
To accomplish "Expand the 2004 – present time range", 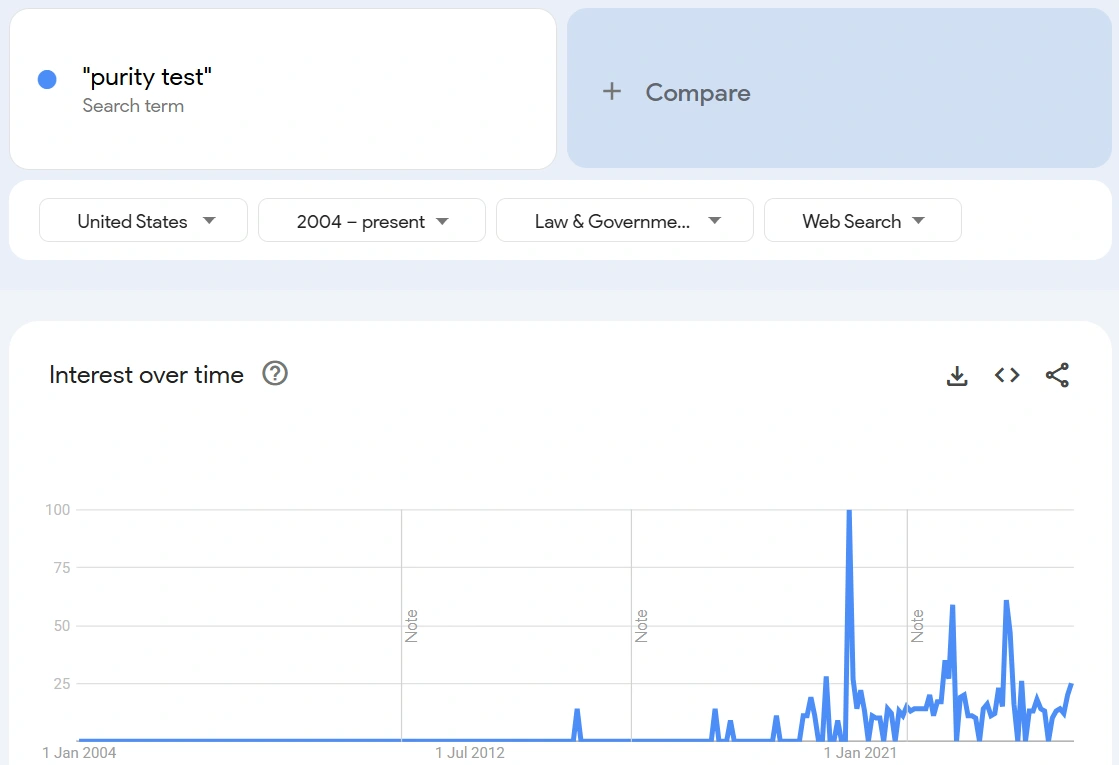I will pyautogui.click(x=371, y=221).
